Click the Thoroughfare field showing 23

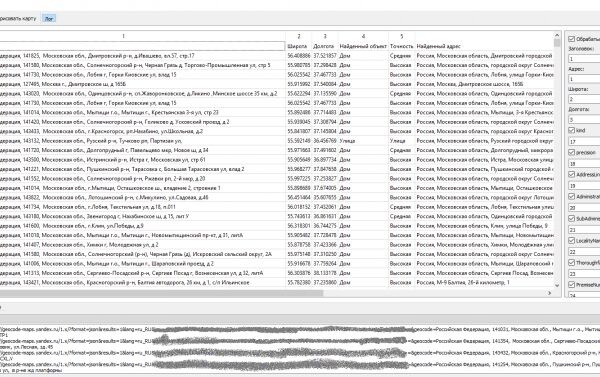[x=584, y=274]
